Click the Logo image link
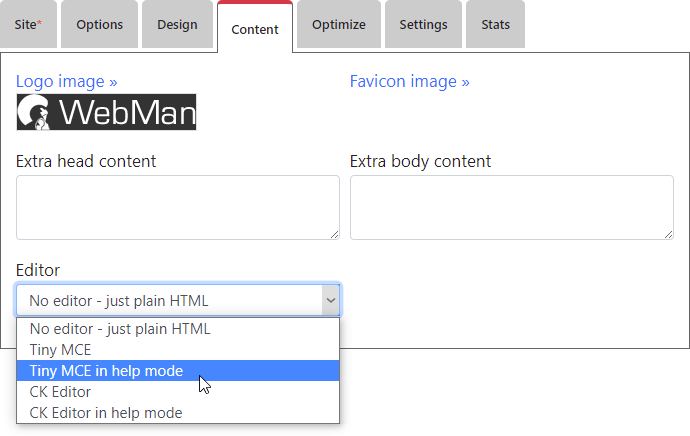 (67, 81)
